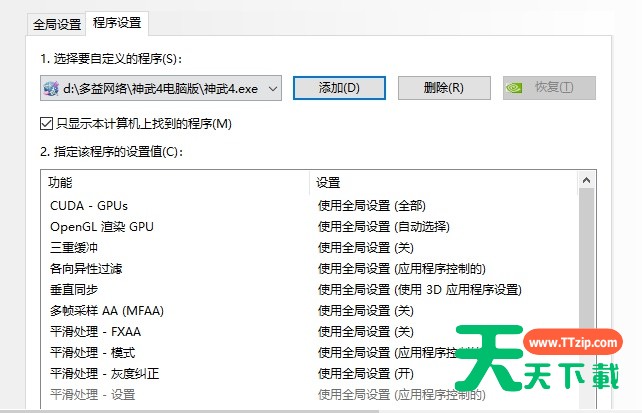The height and width of the screenshot is (413, 642).
Task: Select the 程序设置 tab
Action: point(117,23)
